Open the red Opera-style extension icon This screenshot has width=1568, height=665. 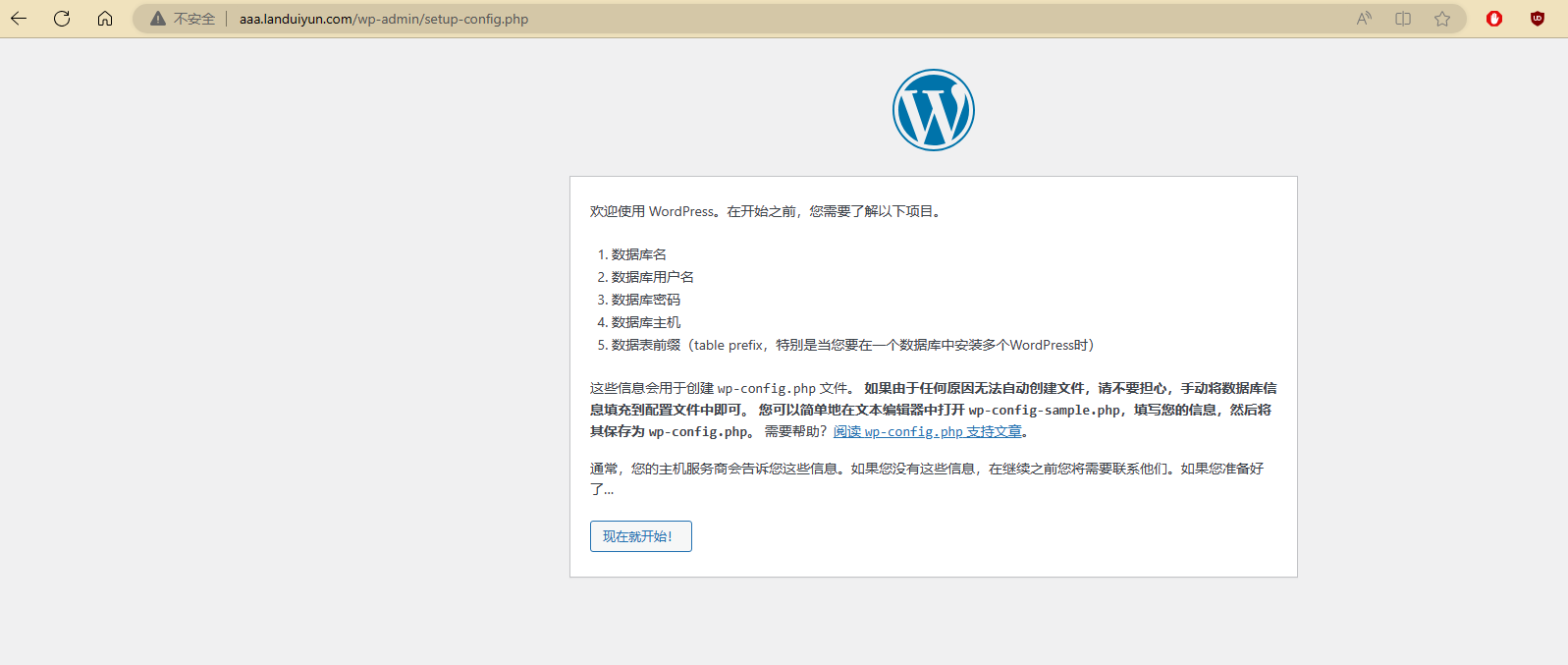point(1494,19)
